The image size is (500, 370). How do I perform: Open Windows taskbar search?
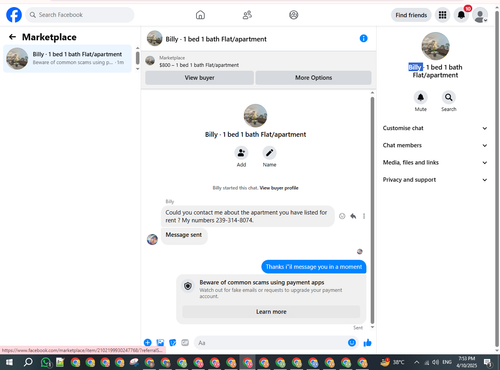tap(28, 362)
